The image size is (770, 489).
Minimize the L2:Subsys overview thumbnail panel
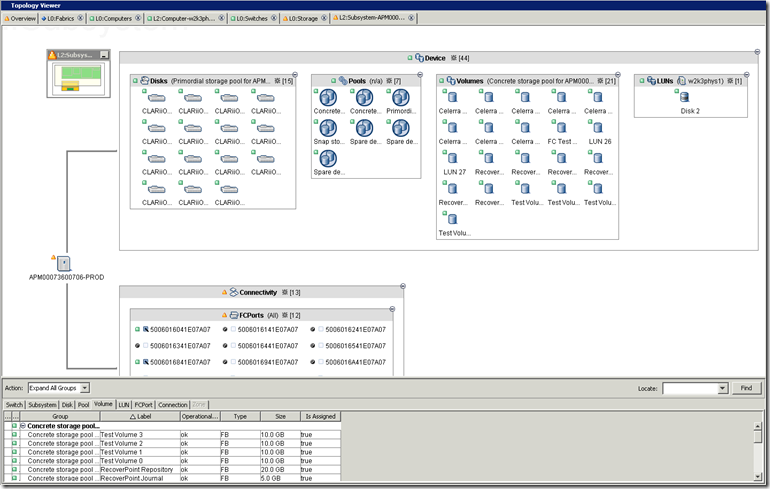104,55
